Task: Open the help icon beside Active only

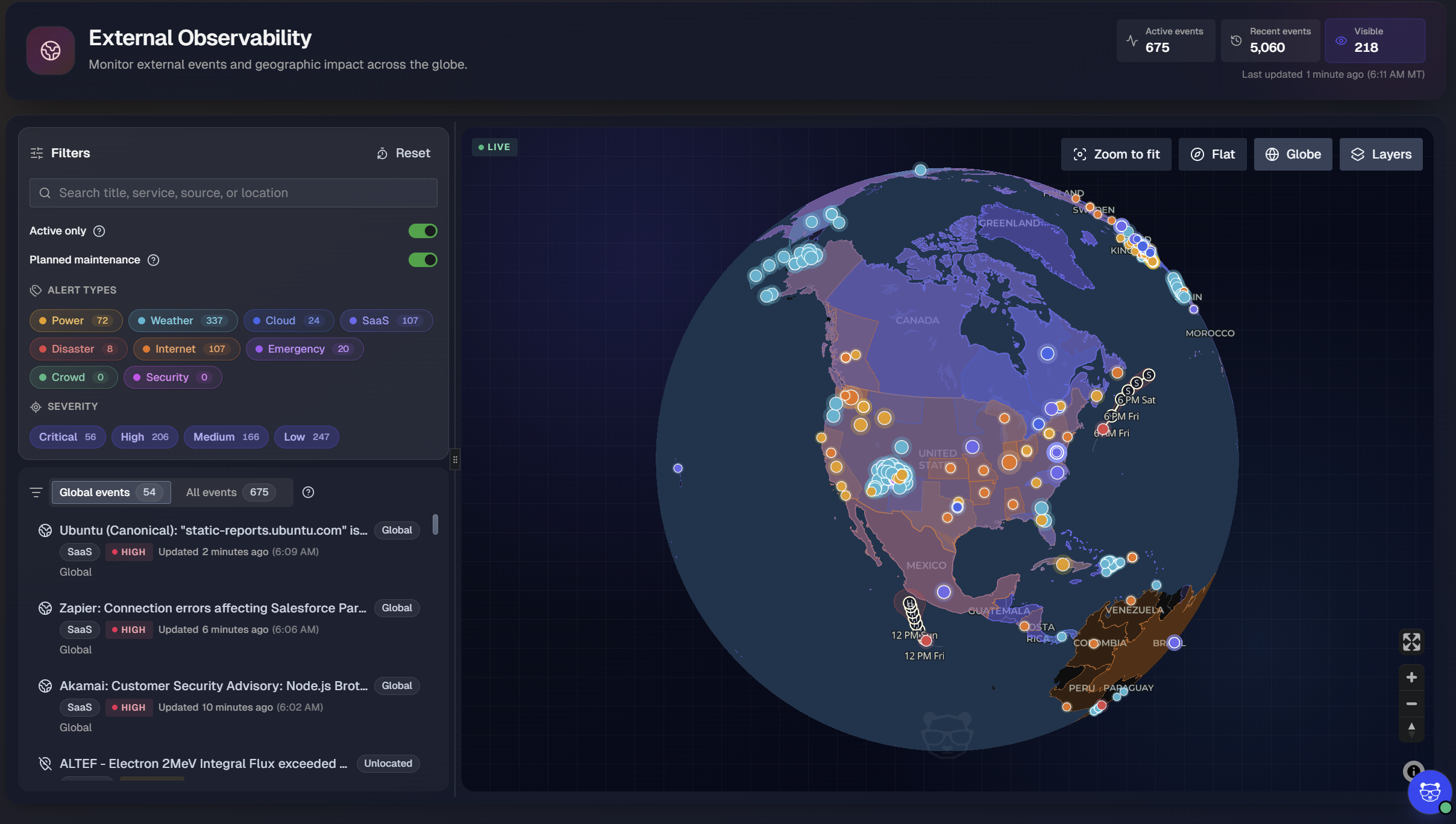Action: 99,231
